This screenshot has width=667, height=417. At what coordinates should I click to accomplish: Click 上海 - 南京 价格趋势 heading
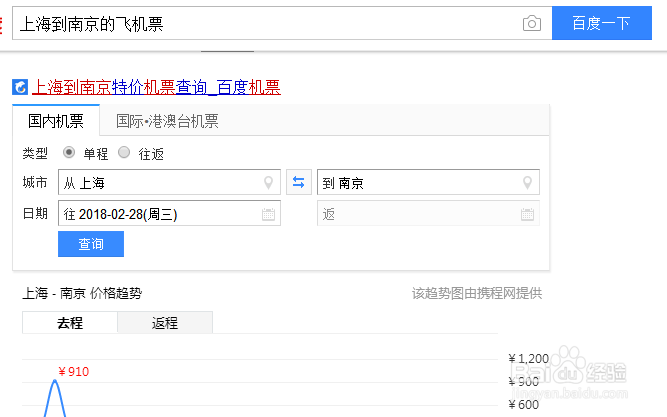click(82, 293)
